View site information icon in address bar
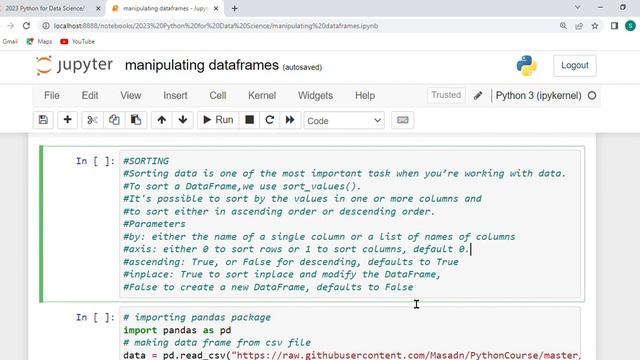This screenshot has width=640, height=360. point(46,26)
